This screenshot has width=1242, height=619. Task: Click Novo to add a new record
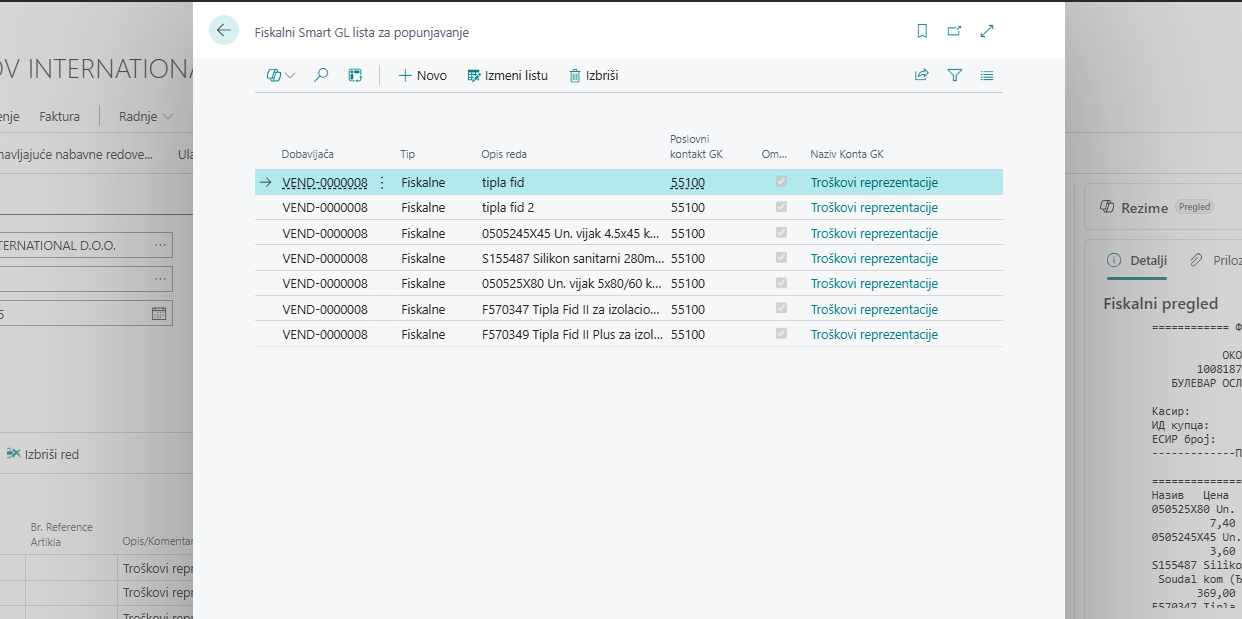point(422,75)
